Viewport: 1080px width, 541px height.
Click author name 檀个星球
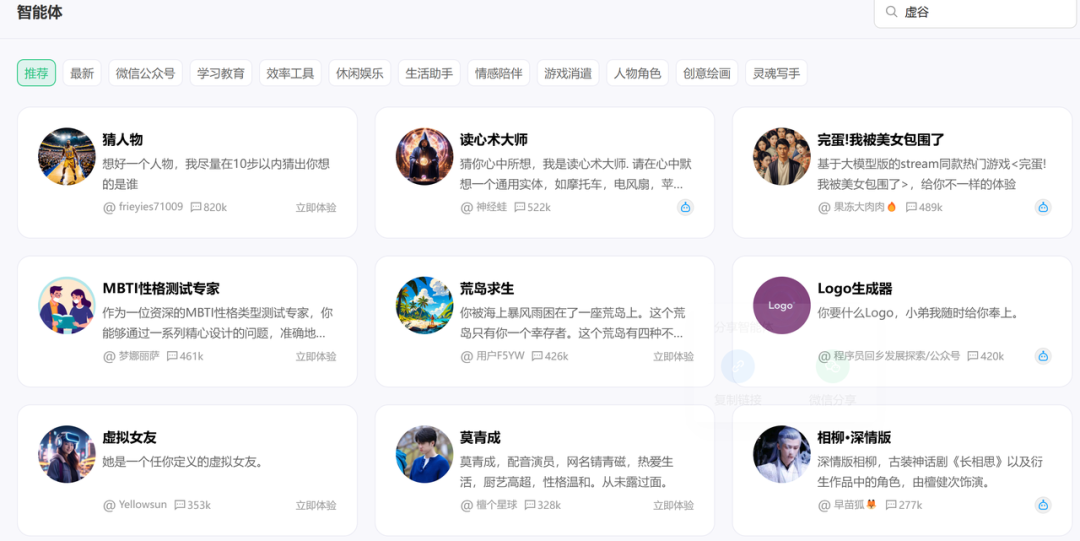click(497, 505)
